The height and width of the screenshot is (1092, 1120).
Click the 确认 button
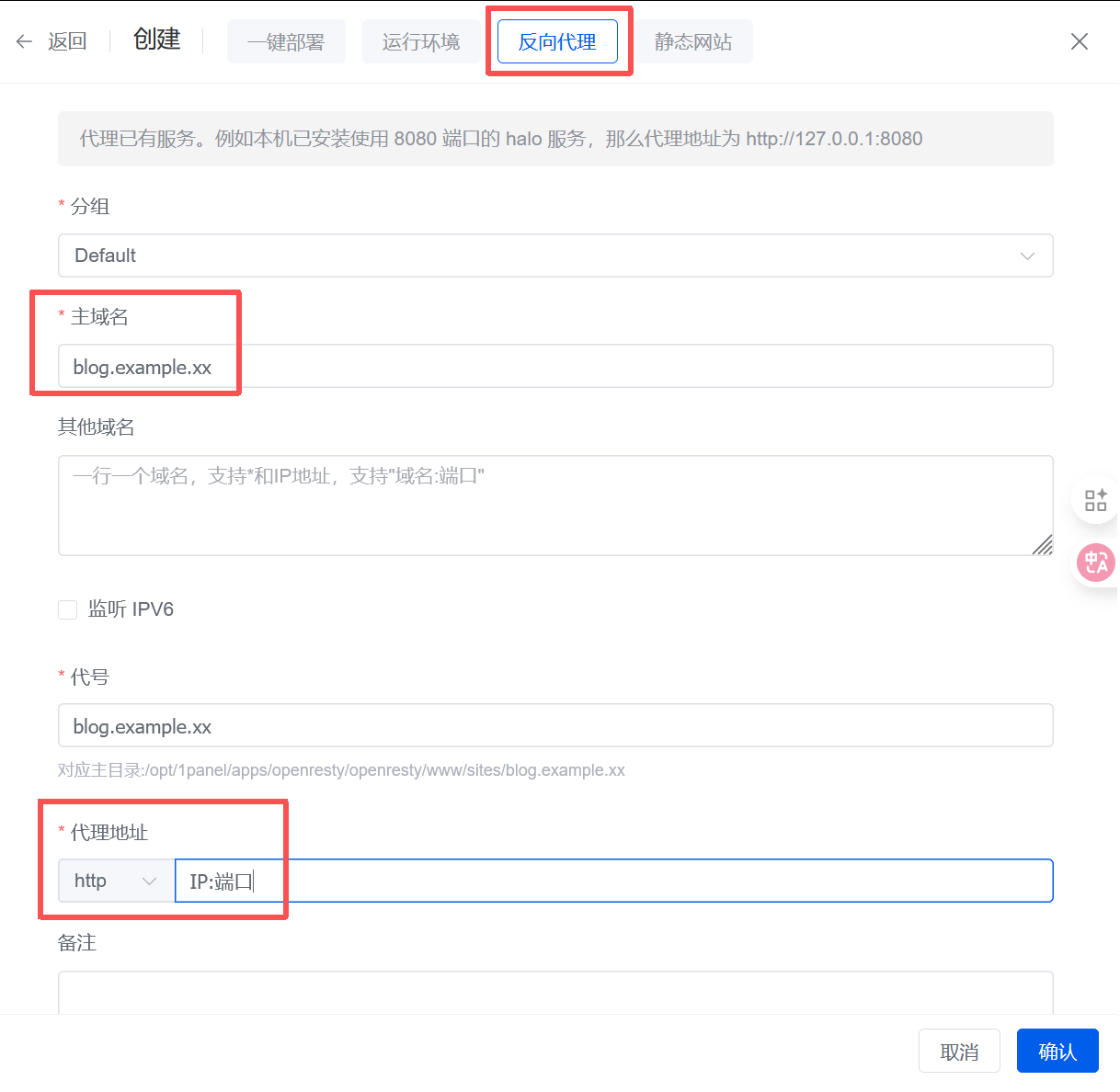[1057, 1051]
